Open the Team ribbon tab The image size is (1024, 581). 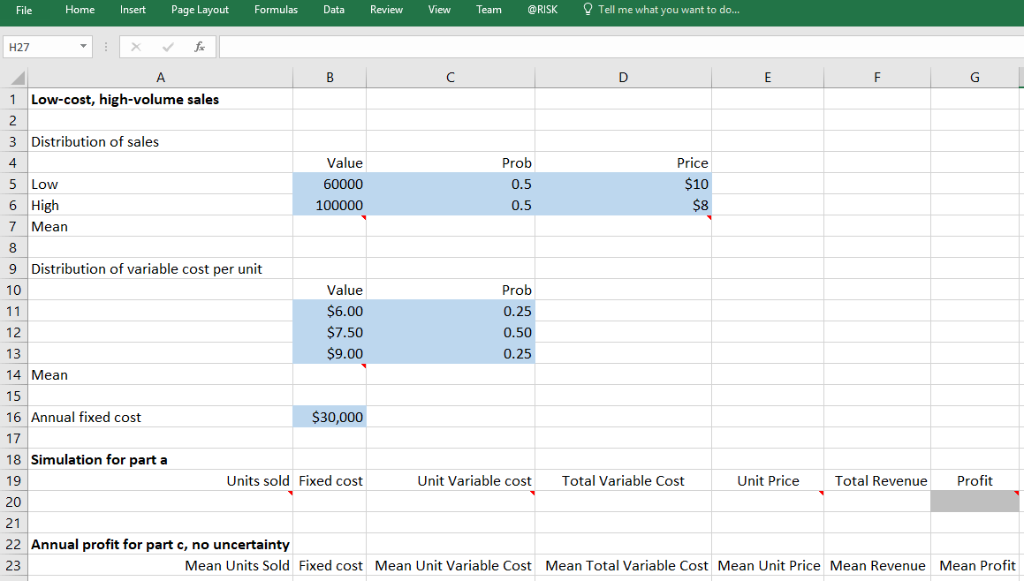tap(489, 10)
